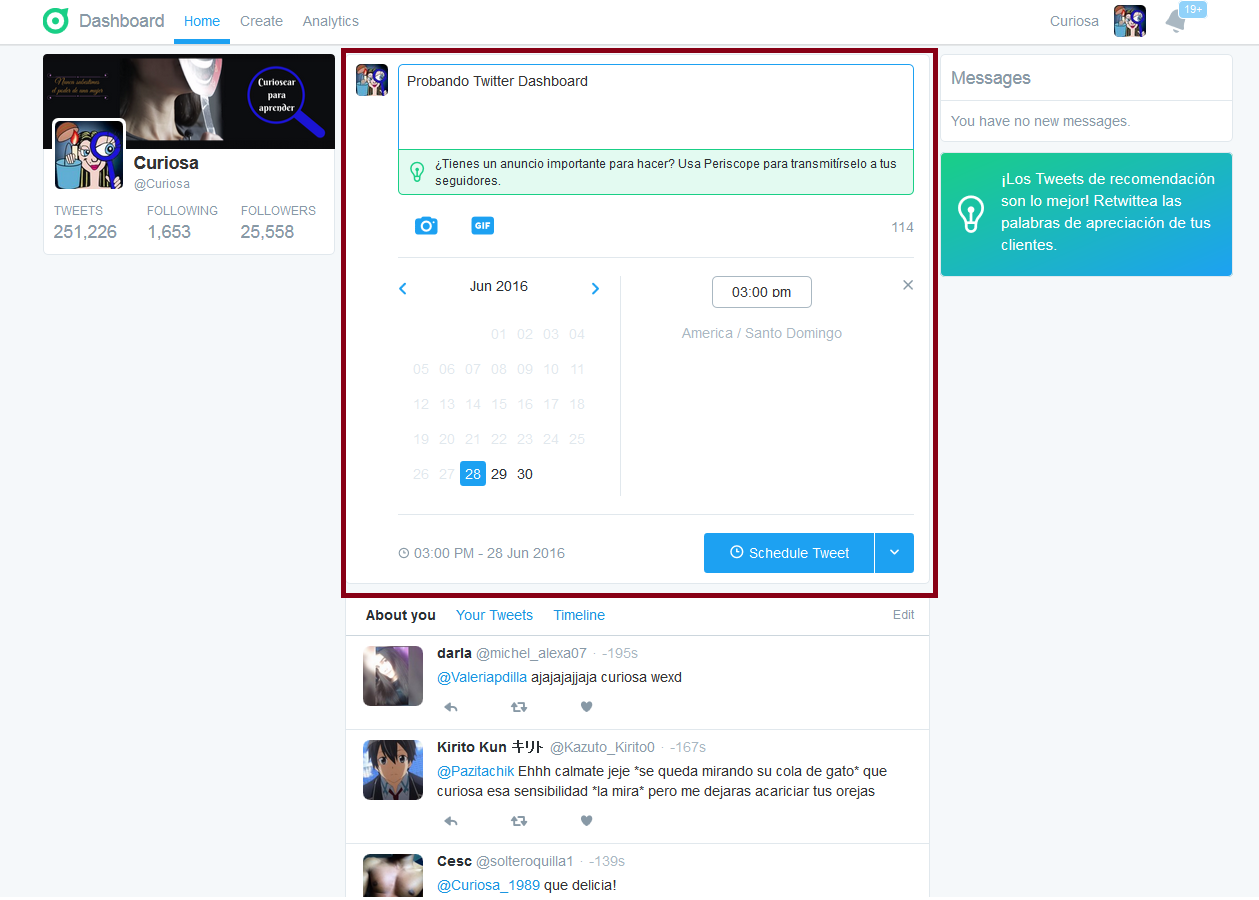
Task: Switch to the Your Tweets tab
Action: point(494,615)
